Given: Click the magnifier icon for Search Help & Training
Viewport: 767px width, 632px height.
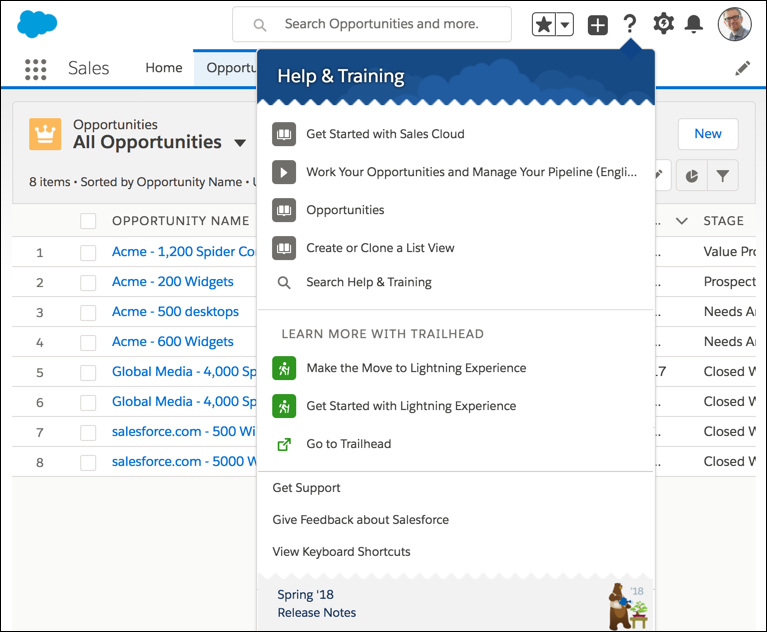Looking at the screenshot, I should (x=284, y=282).
